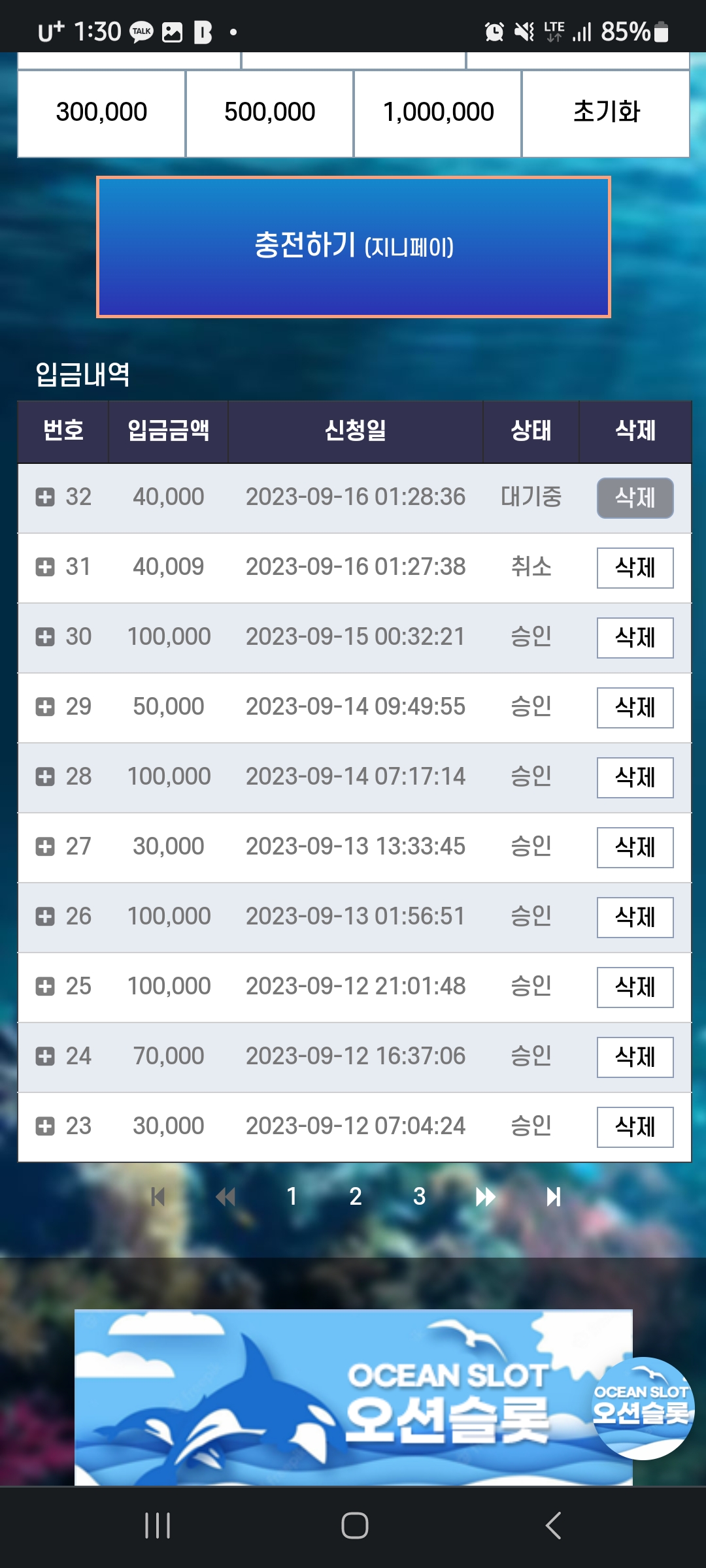The height and width of the screenshot is (1568, 706).
Task: Choose the 1,000,000 amount button
Action: coord(438,112)
